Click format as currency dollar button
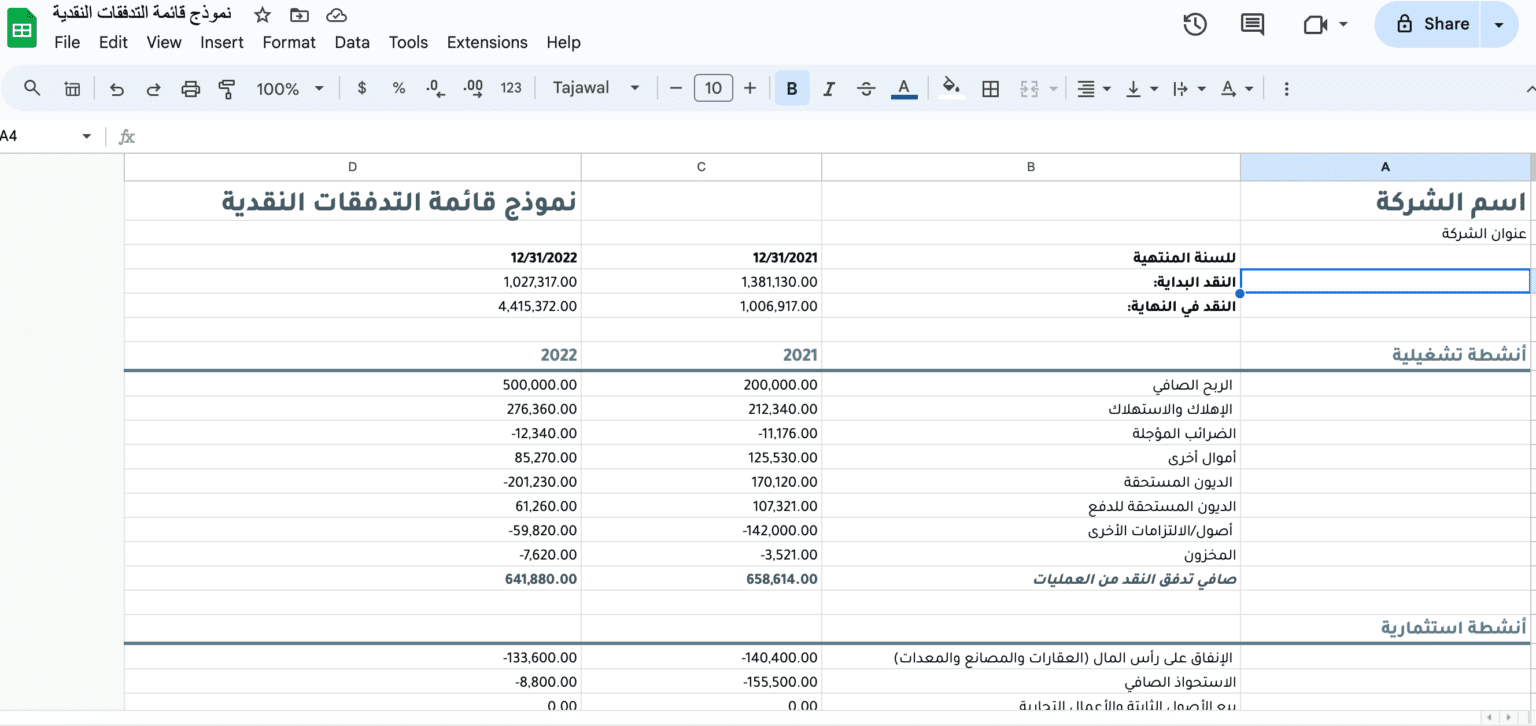The height and width of the screenshot is (726, 1536). (362, 89)
